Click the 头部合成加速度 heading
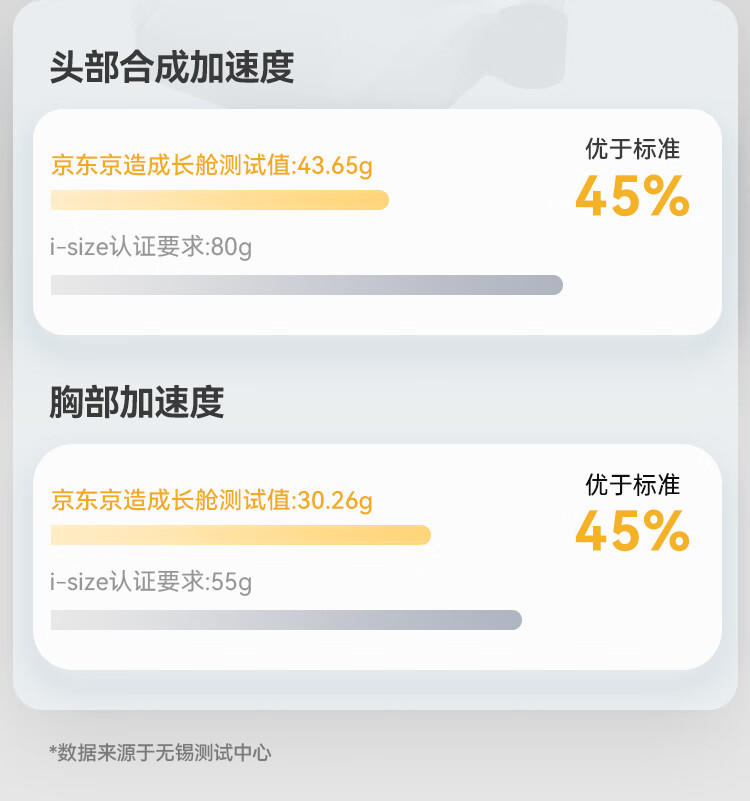 coord(172,68)
